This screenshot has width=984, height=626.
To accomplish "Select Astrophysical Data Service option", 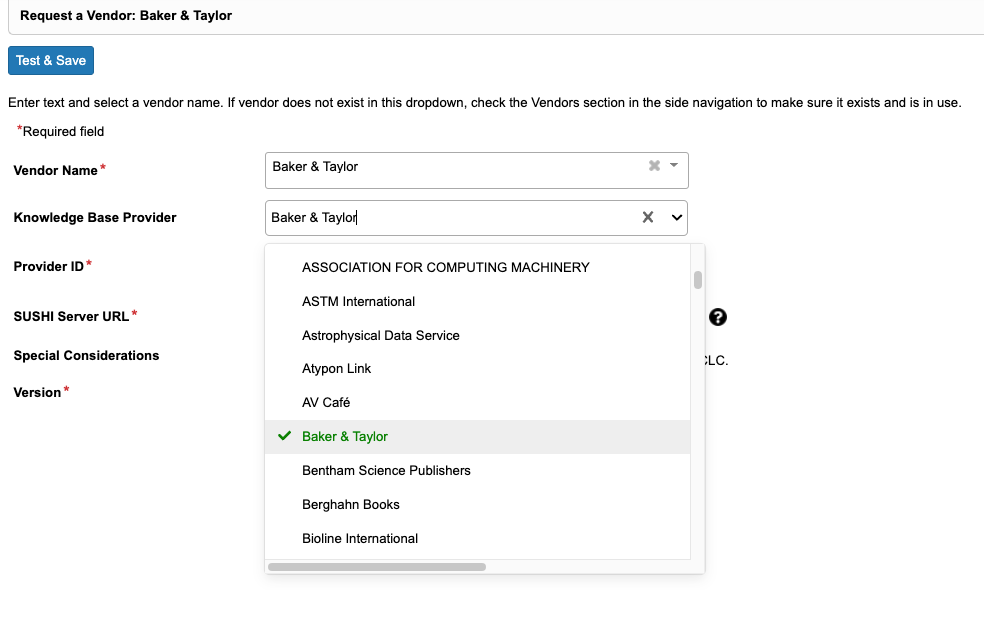I will 478,335.
